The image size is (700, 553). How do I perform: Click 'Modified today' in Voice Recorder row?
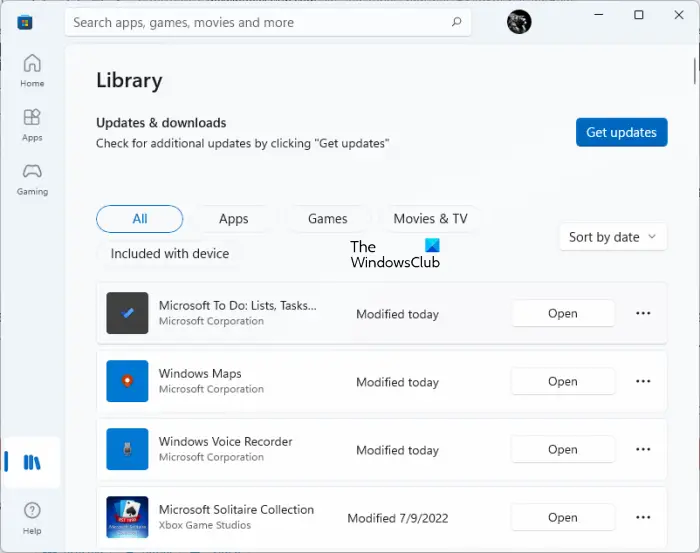(397, 450)
